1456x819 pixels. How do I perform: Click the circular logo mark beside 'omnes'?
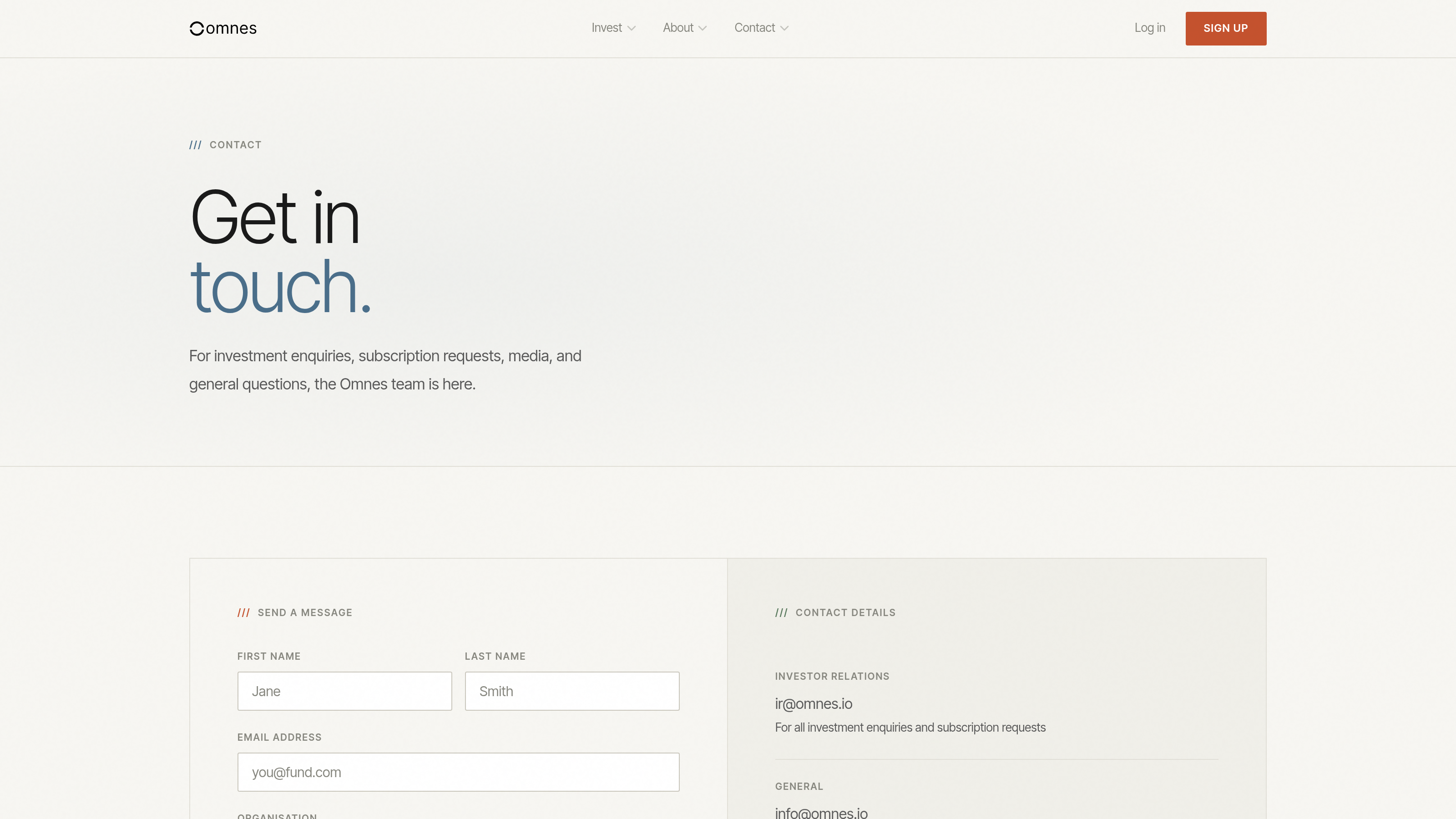(196, 28)
